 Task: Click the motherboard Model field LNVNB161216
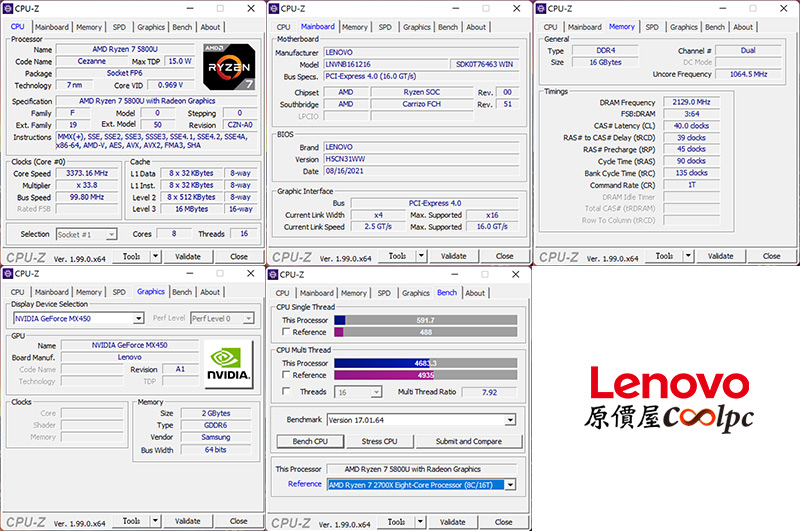tap(386, 64)
